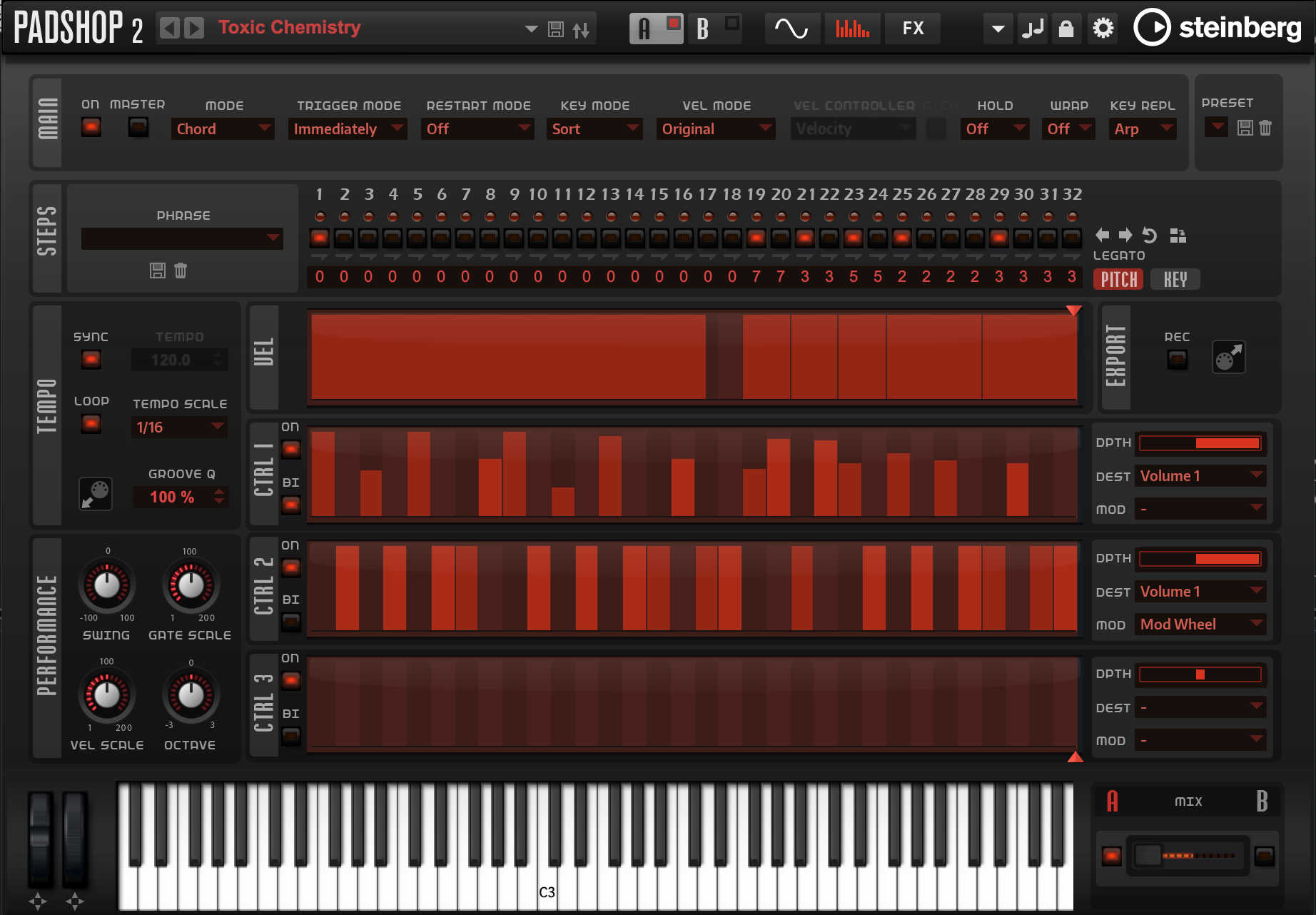Image resolution: width=1316 pixels, height=915 pixels.
Task: Reverse the phrase with the loop-arrow icon
Action: [x=1149, y=235]
